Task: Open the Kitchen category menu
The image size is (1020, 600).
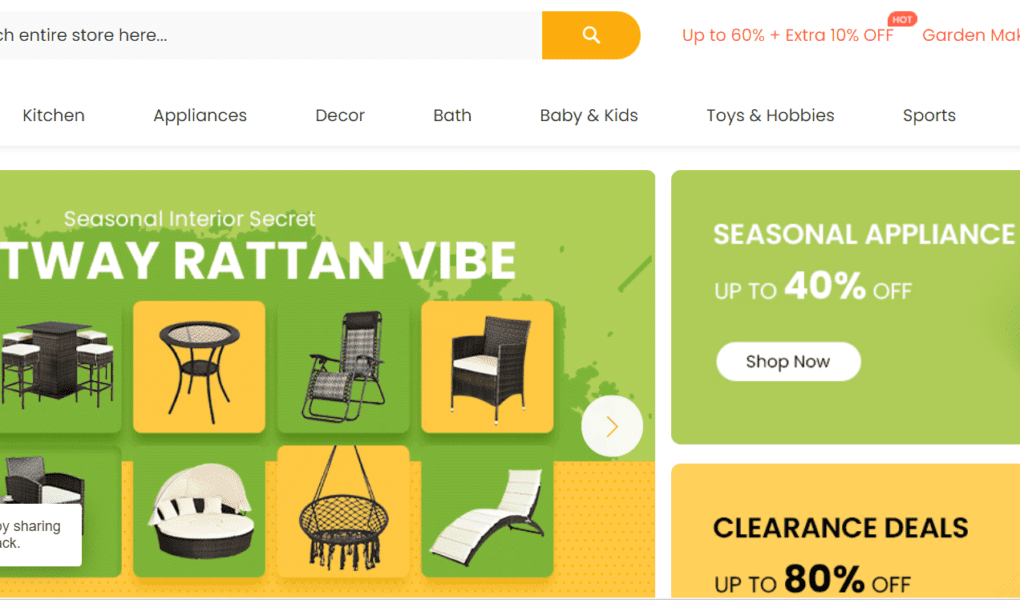Action: (x=53, y=115)
